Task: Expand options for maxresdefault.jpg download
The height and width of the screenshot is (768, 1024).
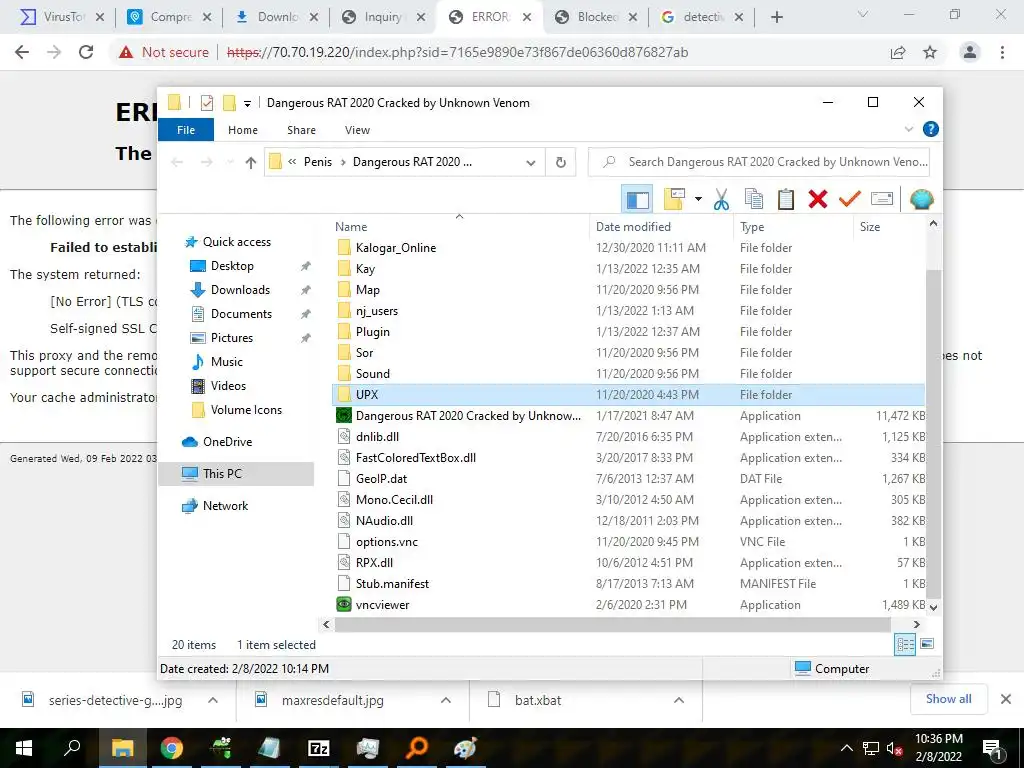Action: (x=446, y=700)
